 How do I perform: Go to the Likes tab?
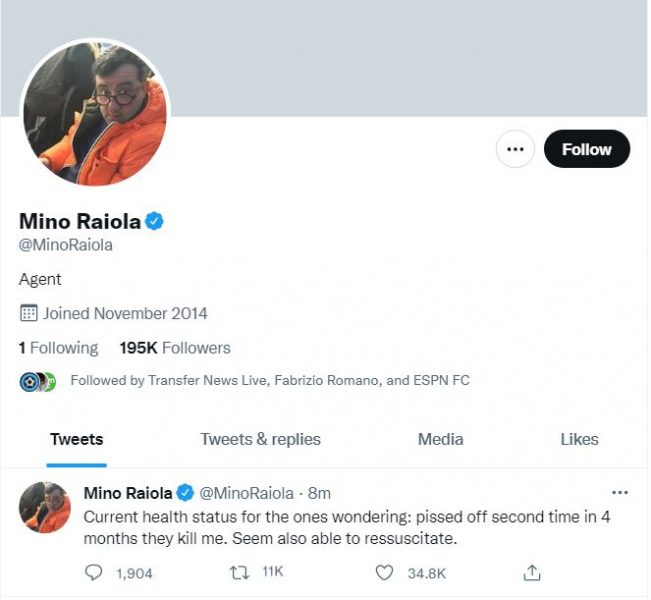(579, 439)
